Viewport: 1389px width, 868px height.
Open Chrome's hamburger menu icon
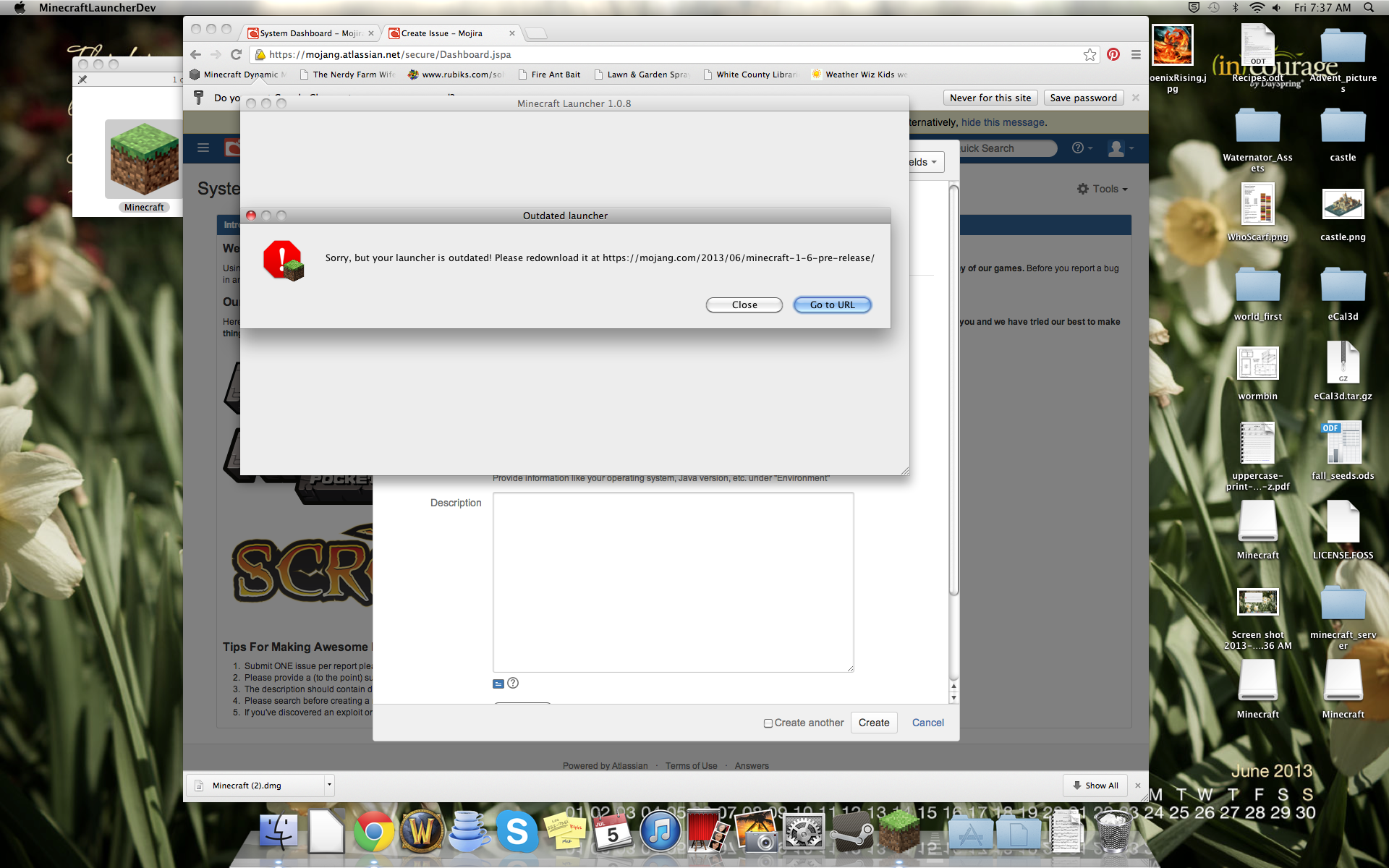pyautogui.click(x=1136, y=54)
